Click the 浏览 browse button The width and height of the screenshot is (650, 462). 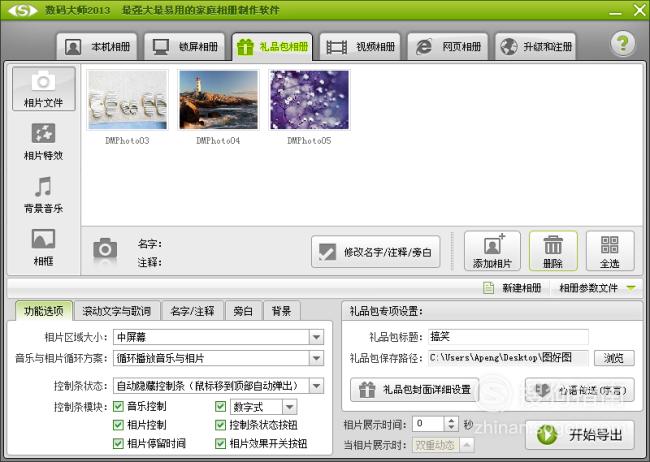[x=614, y=358]
